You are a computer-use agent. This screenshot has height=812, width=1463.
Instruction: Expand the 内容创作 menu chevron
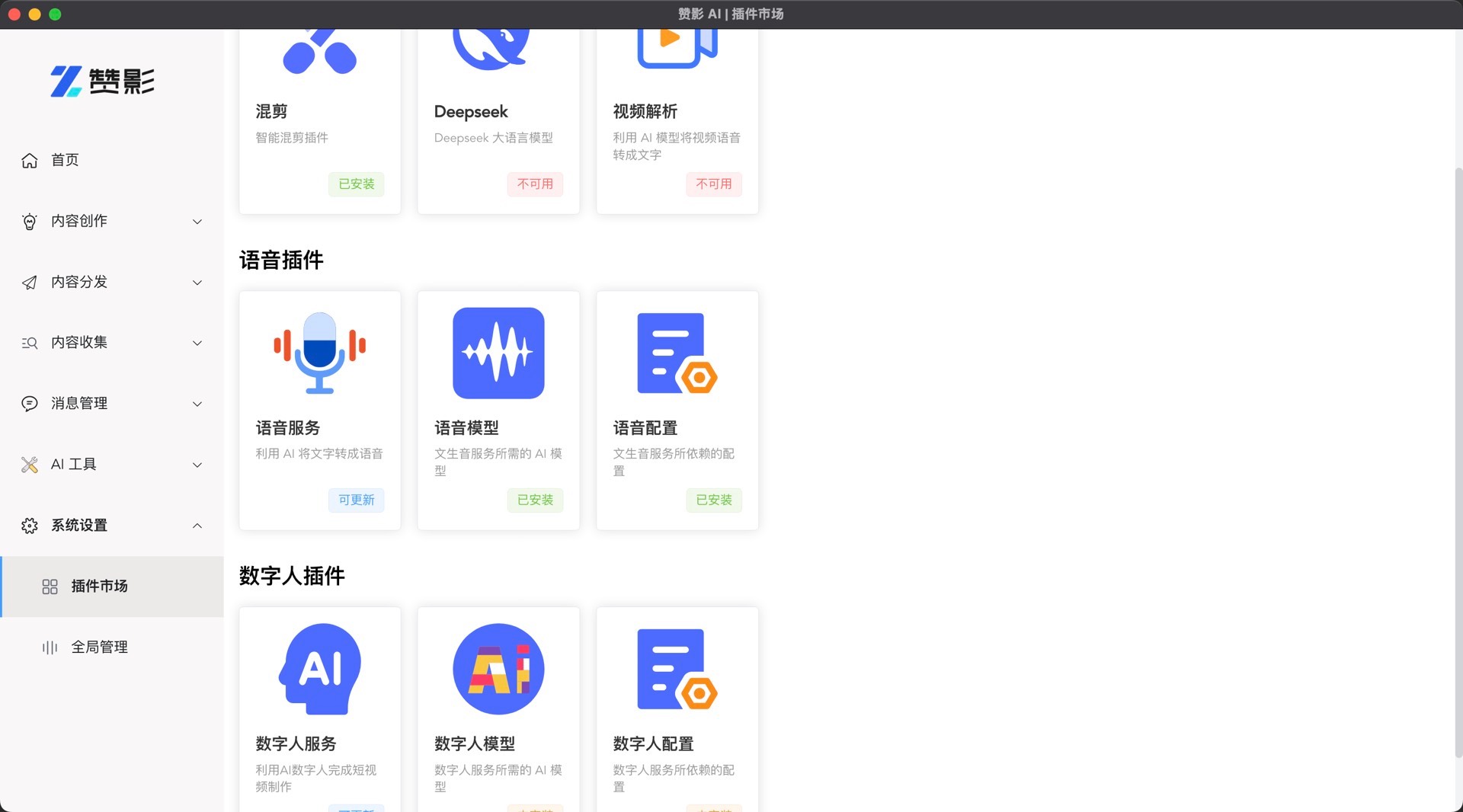pyautogui.click(x=197, y=222)
